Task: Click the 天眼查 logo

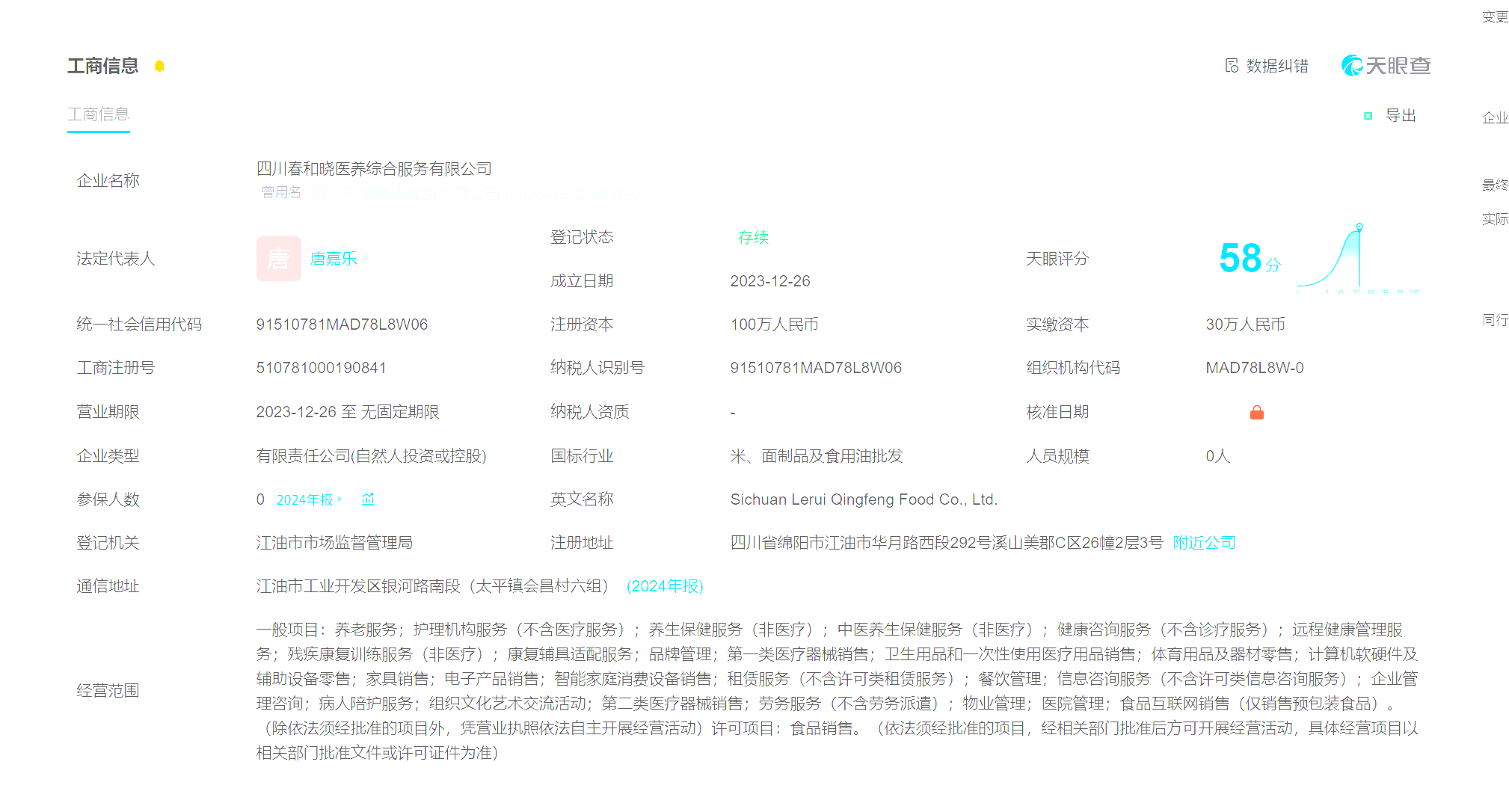Action: tap(1386, 66)
